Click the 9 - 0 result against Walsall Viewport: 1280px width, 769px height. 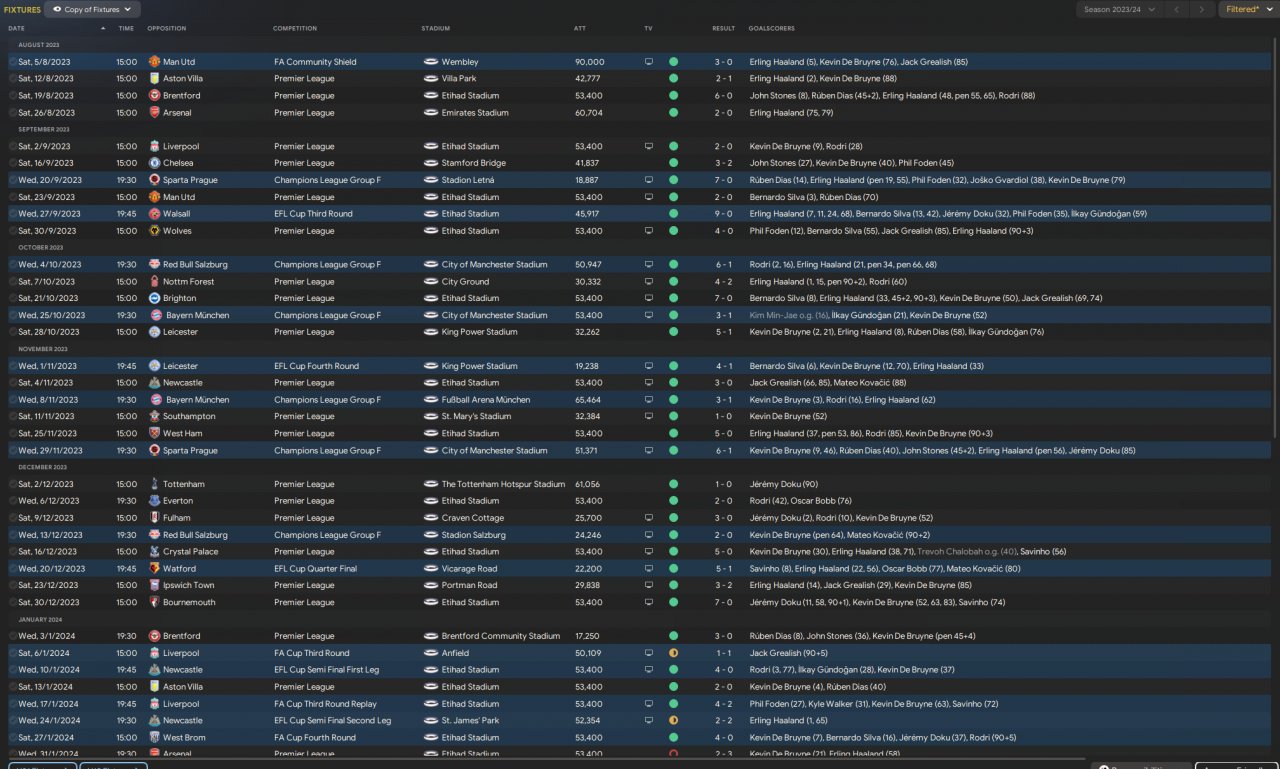[x=724, y=214]
